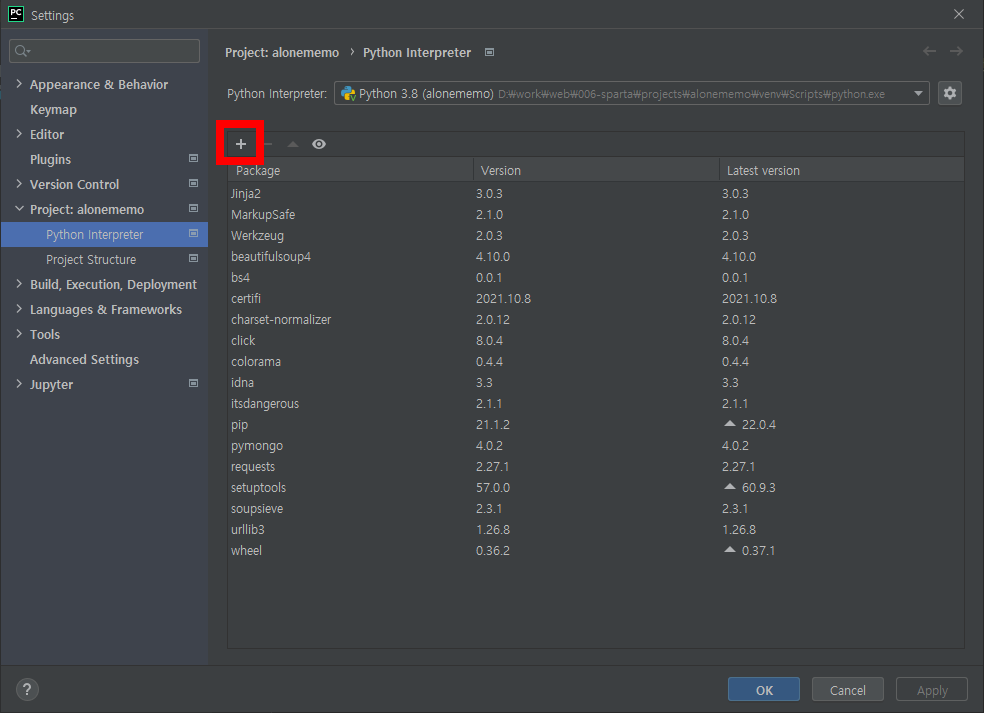Viewport: 984px width, 713px height.
Task: Select the itsdangerous package row
Action: point(596,404)
